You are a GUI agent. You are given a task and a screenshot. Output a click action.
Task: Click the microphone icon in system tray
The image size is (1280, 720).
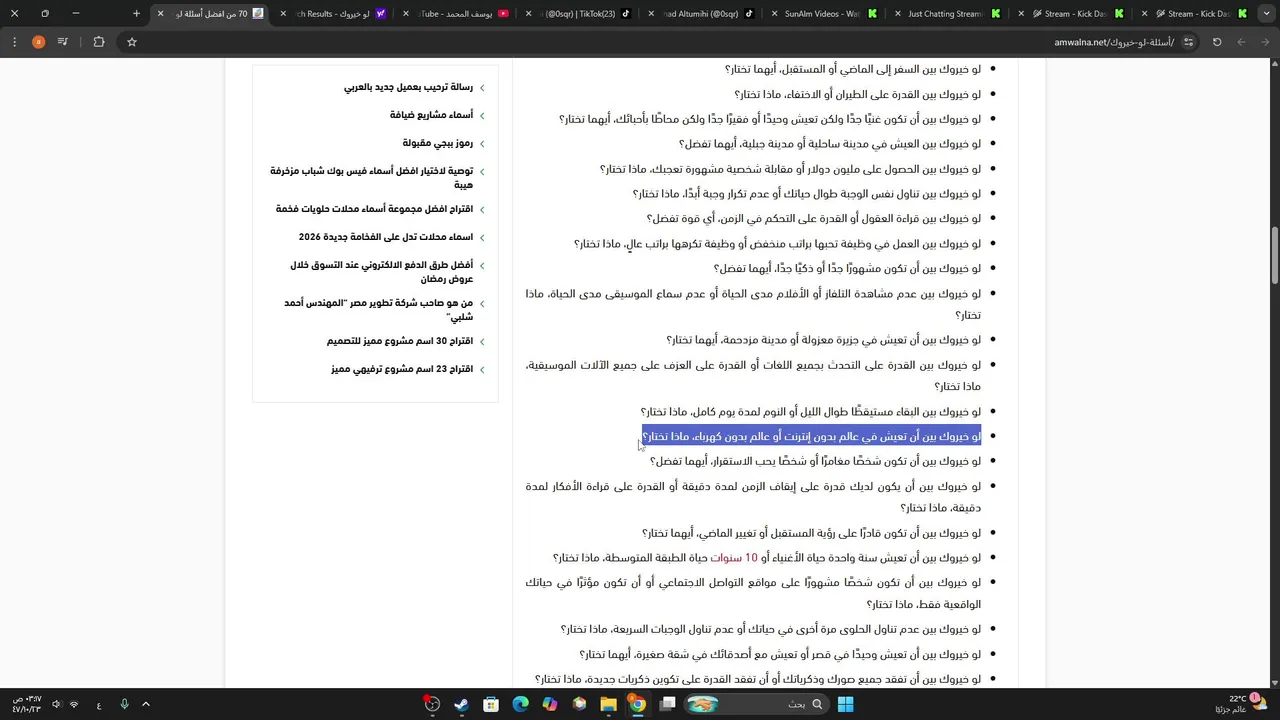click(x=124, y=704)
